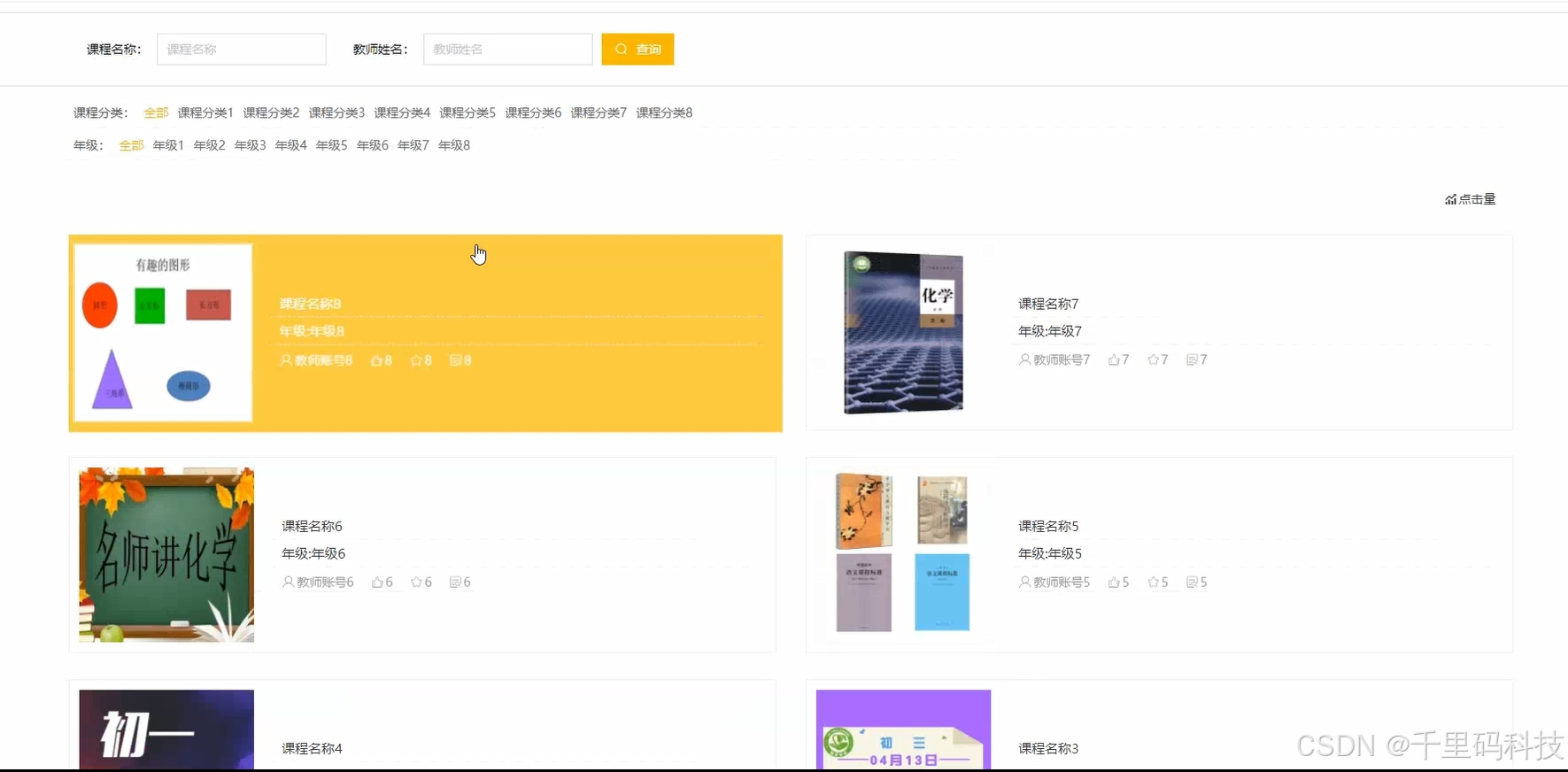The width and height of the screenshot is (1568, 772).
Task: Focus the 教师姓名 input field
Action: 508,50
